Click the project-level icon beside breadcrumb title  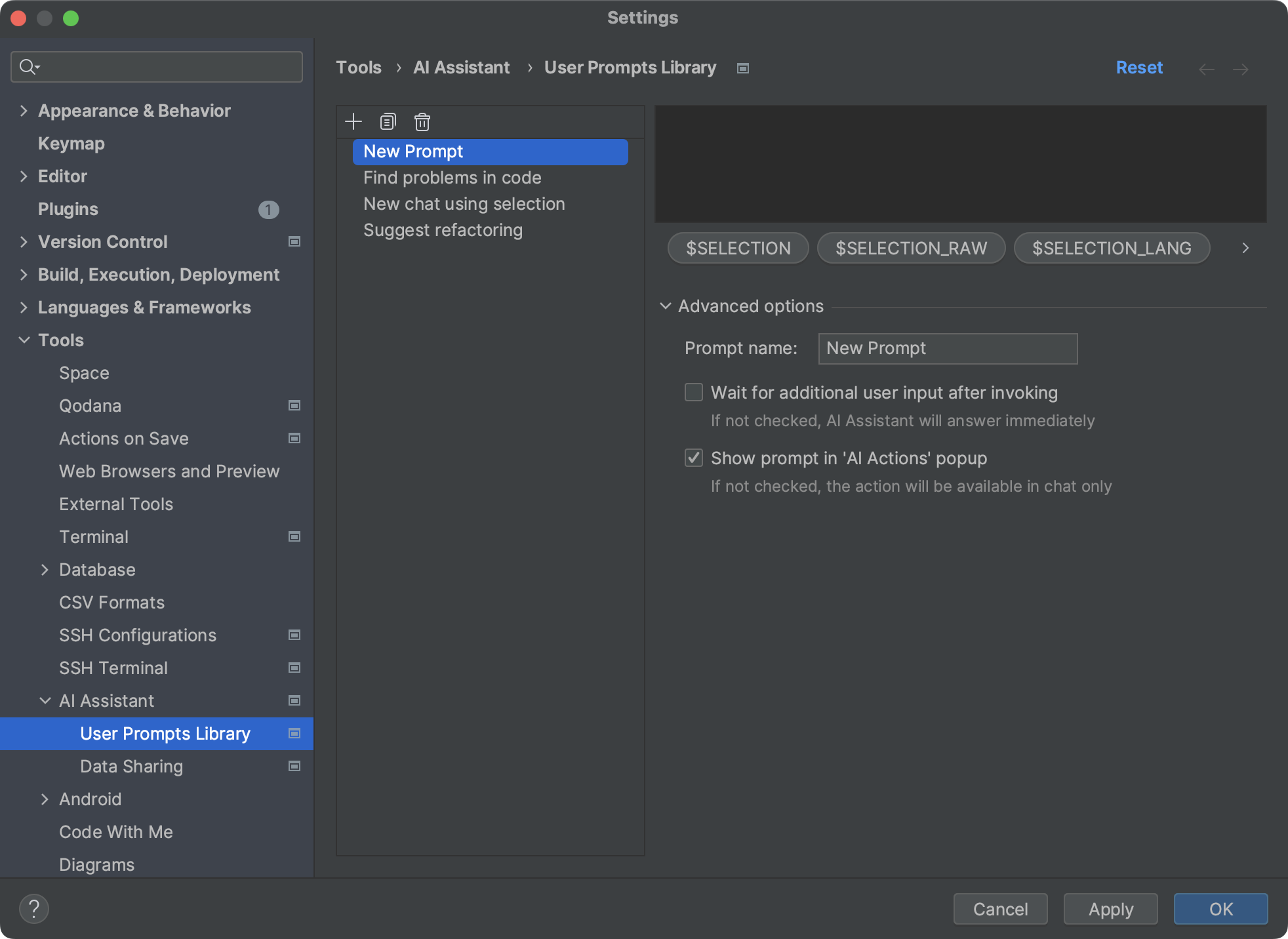(743, 68)
